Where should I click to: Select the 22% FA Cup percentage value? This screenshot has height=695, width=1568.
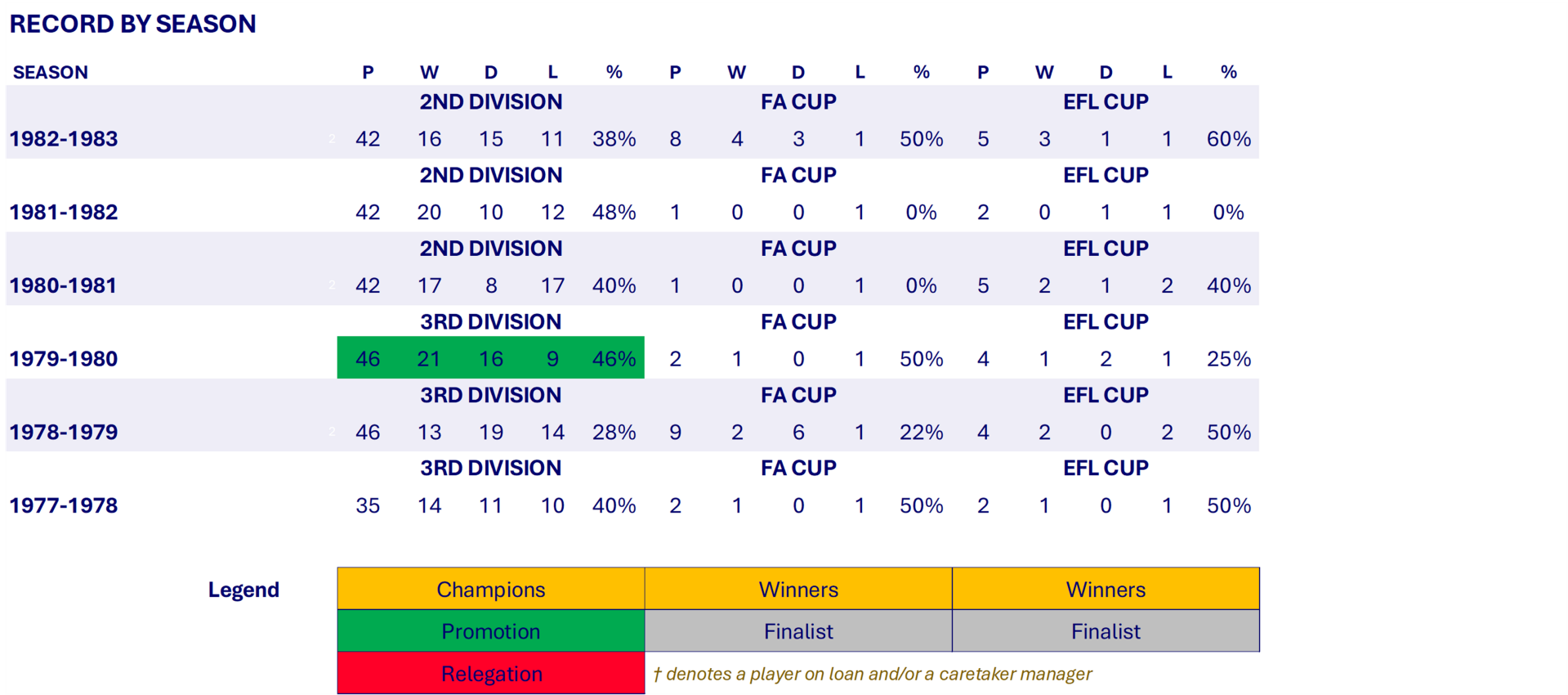[x=921, y=433]
